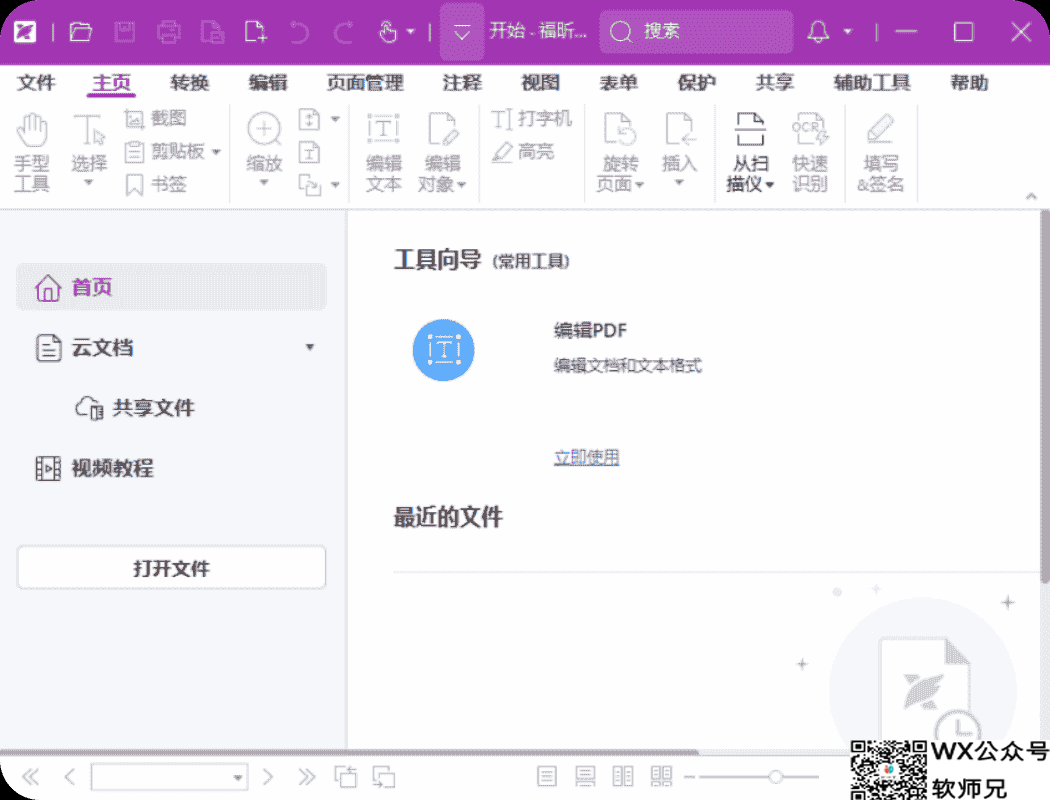Click the zoom slider handle in status bar
1050x800 pixels.
[776, 776]
